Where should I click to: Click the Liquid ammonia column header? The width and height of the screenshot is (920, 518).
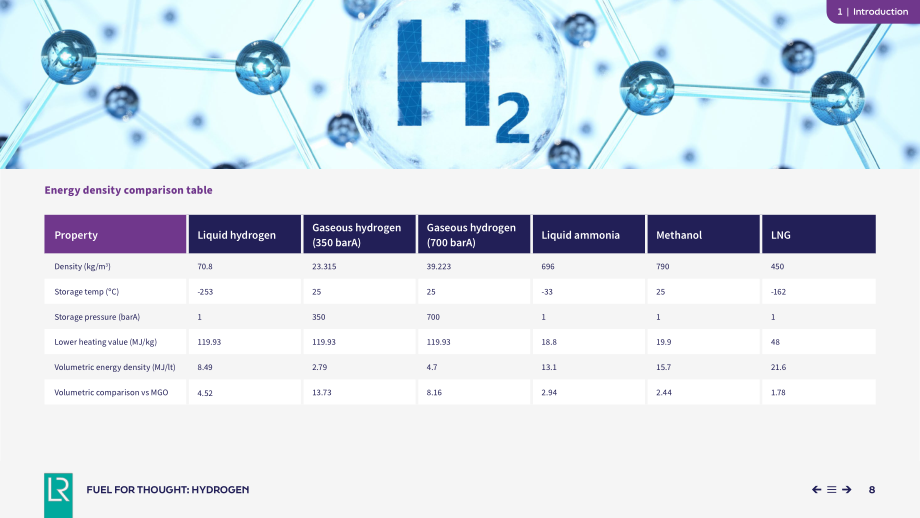tap(588, 234)
